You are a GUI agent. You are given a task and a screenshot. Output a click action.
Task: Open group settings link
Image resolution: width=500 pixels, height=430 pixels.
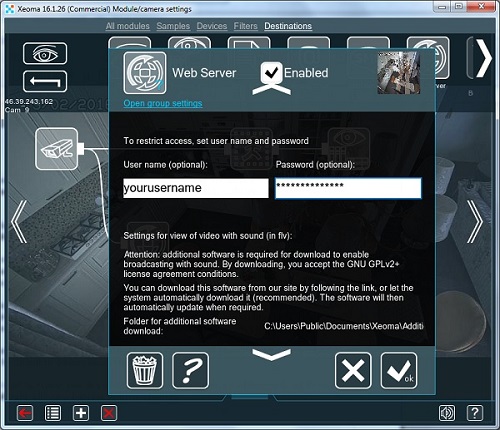click(x=163, y=103)
